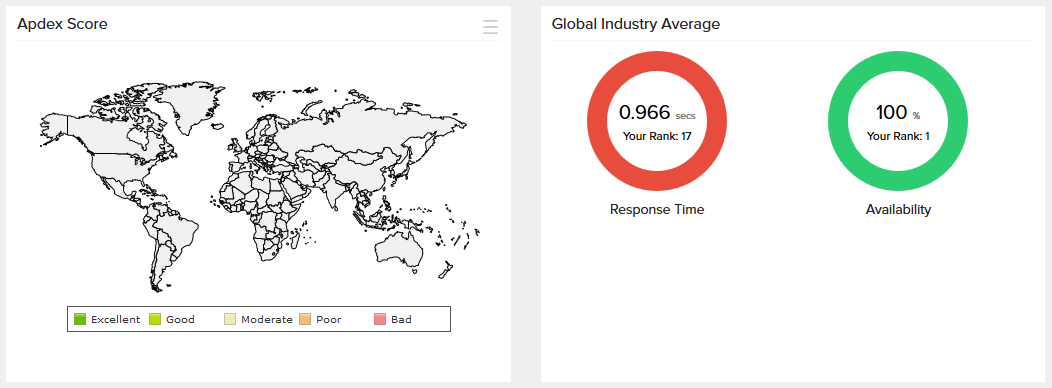Toggle the Moderate legend swatch

pyautogui.click(x=230, y=320)
